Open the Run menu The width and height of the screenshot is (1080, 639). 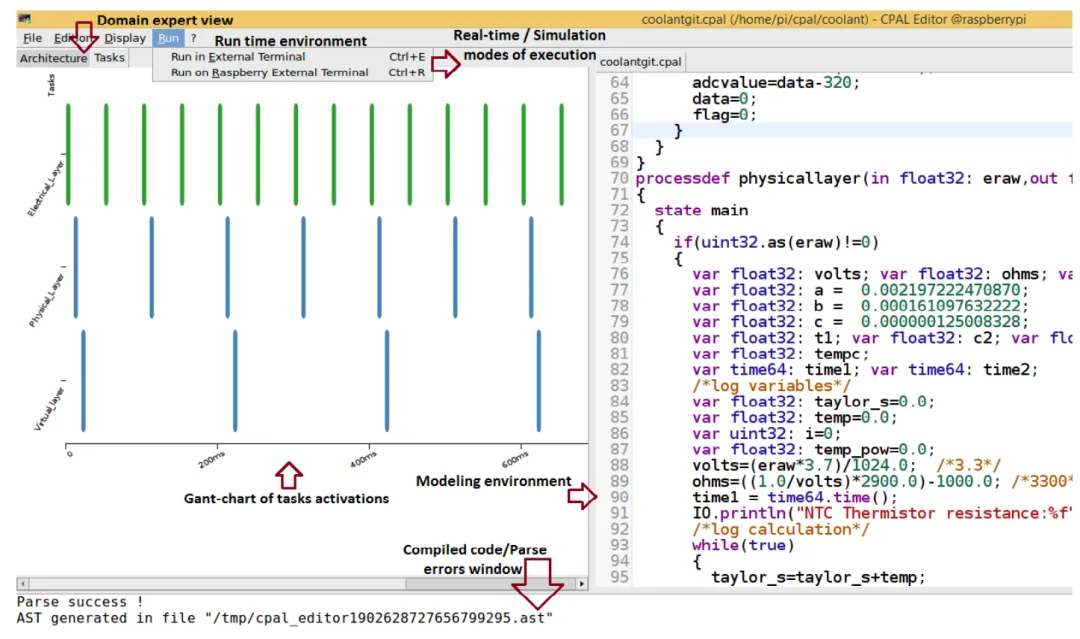click(x=168, y=38)
